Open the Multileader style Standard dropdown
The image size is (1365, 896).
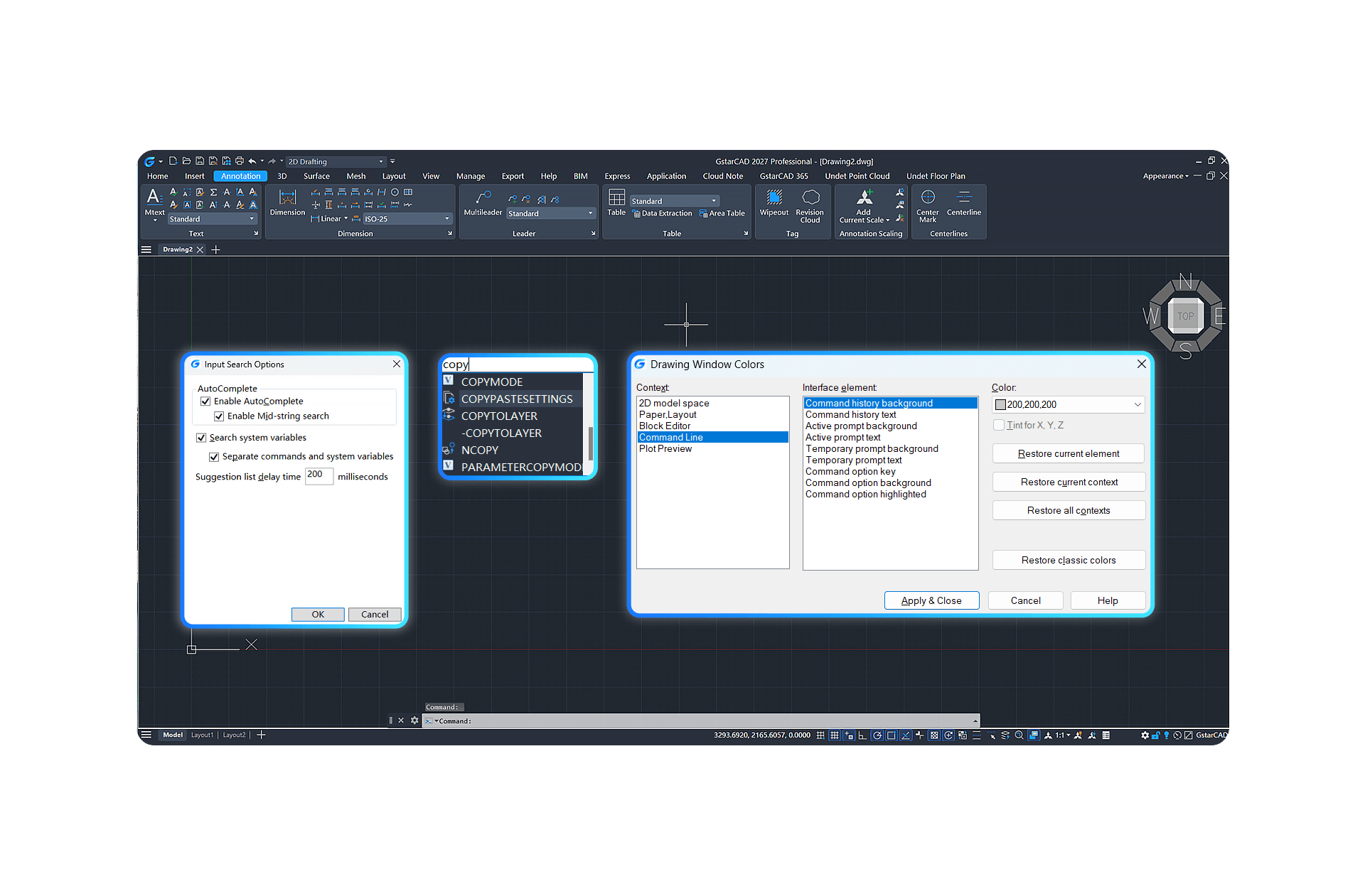coord(551,213)
